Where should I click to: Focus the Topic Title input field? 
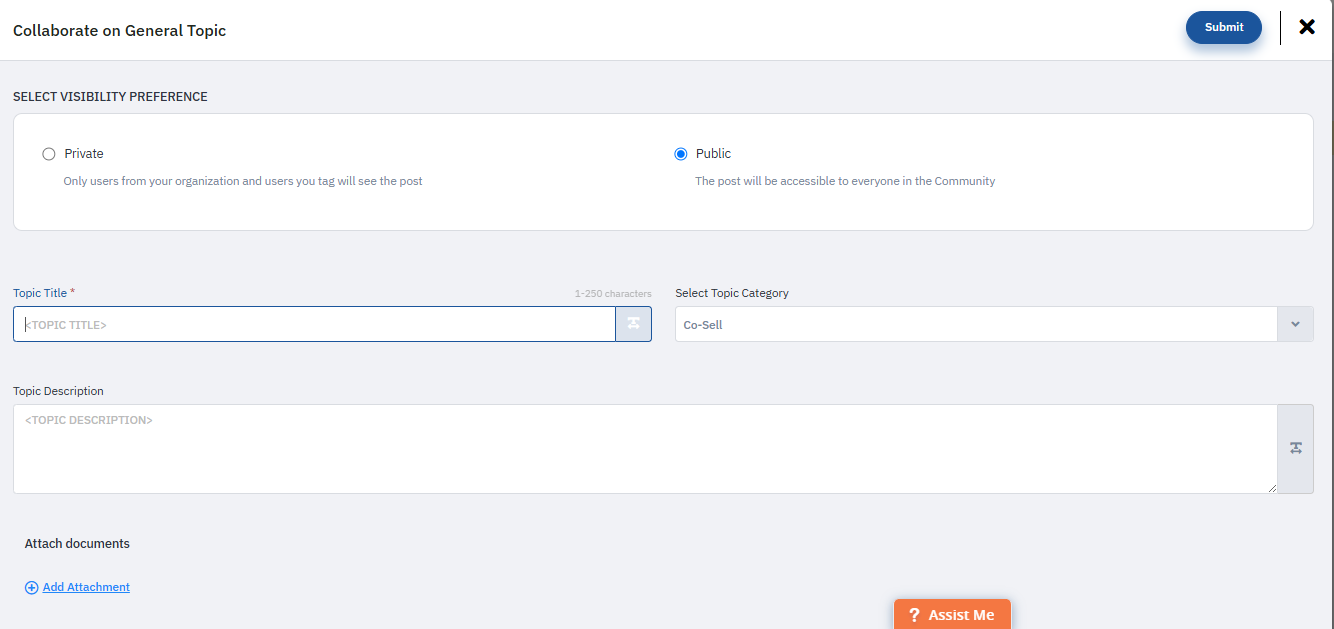coord(314,324)
